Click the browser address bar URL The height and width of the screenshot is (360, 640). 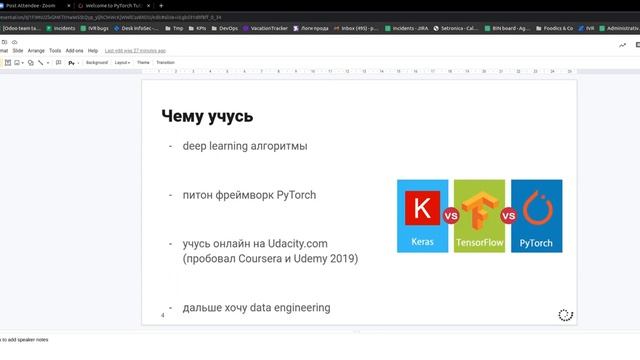pos(110,17)
